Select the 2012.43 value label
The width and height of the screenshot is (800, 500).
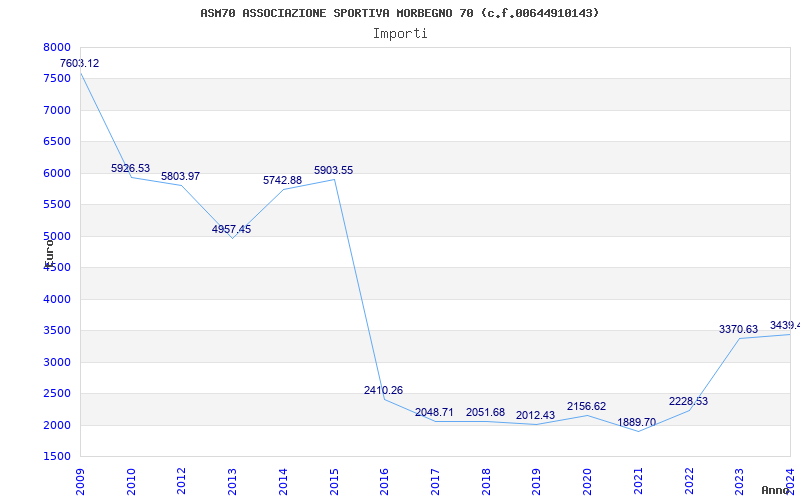click(535, 416)
